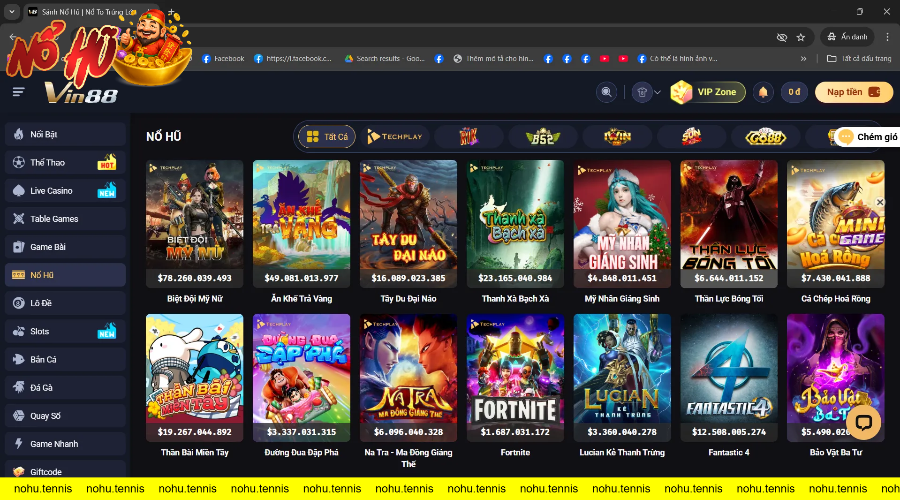
Task: Open the browser tab search dropdown
Action: click(11, 12)
